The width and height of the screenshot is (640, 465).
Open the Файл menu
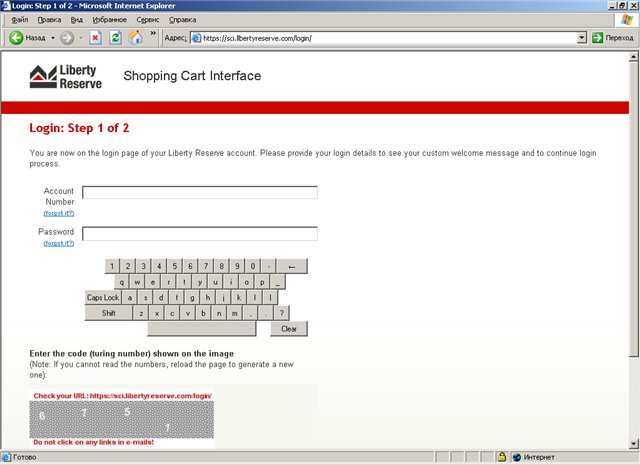(x=19, y=19)
